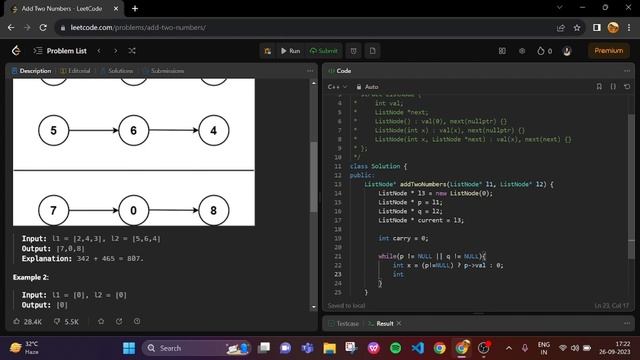Open the Premium subscription button

point(609,51)
